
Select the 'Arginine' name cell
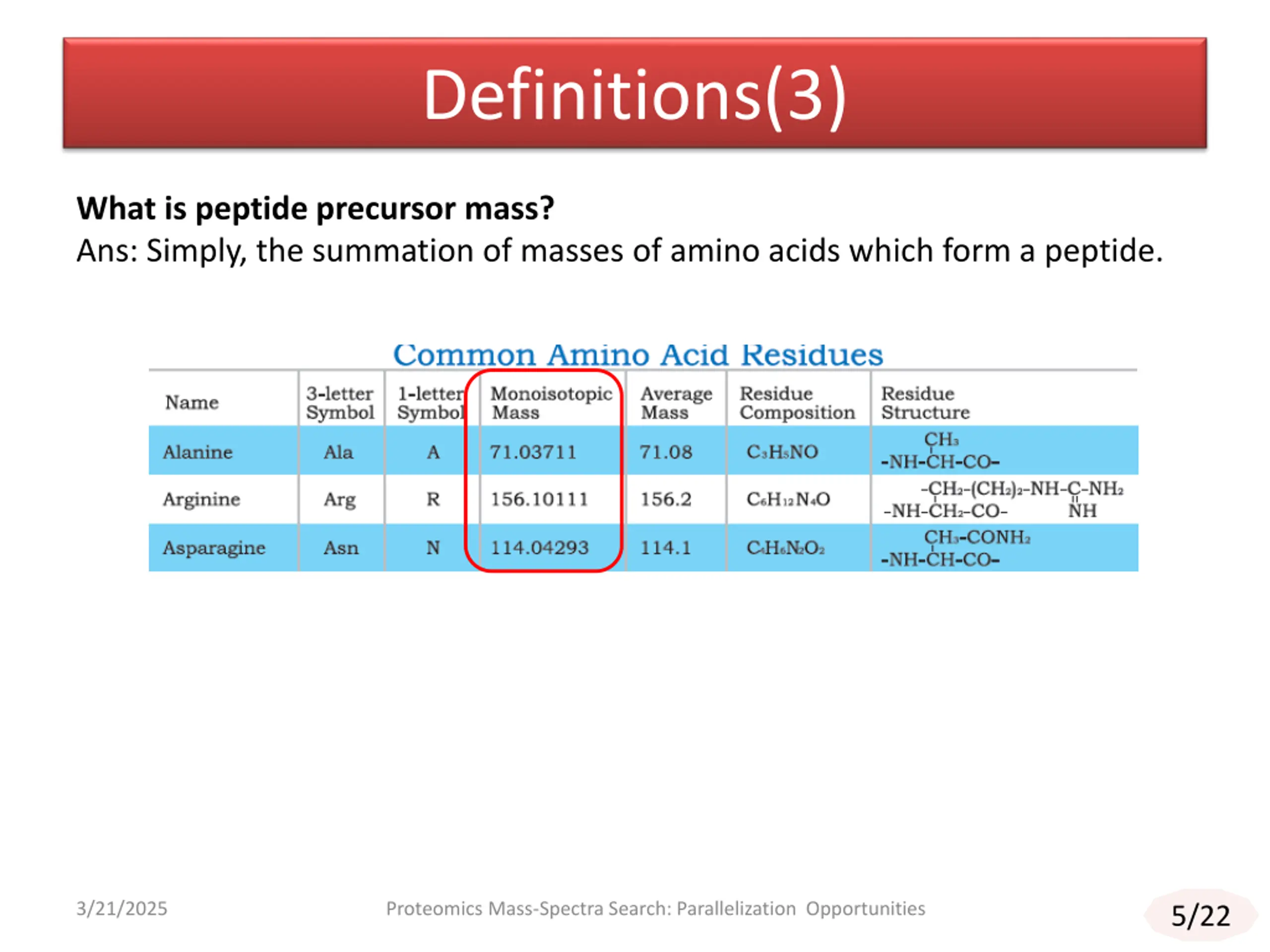click(x=201, y=500)
